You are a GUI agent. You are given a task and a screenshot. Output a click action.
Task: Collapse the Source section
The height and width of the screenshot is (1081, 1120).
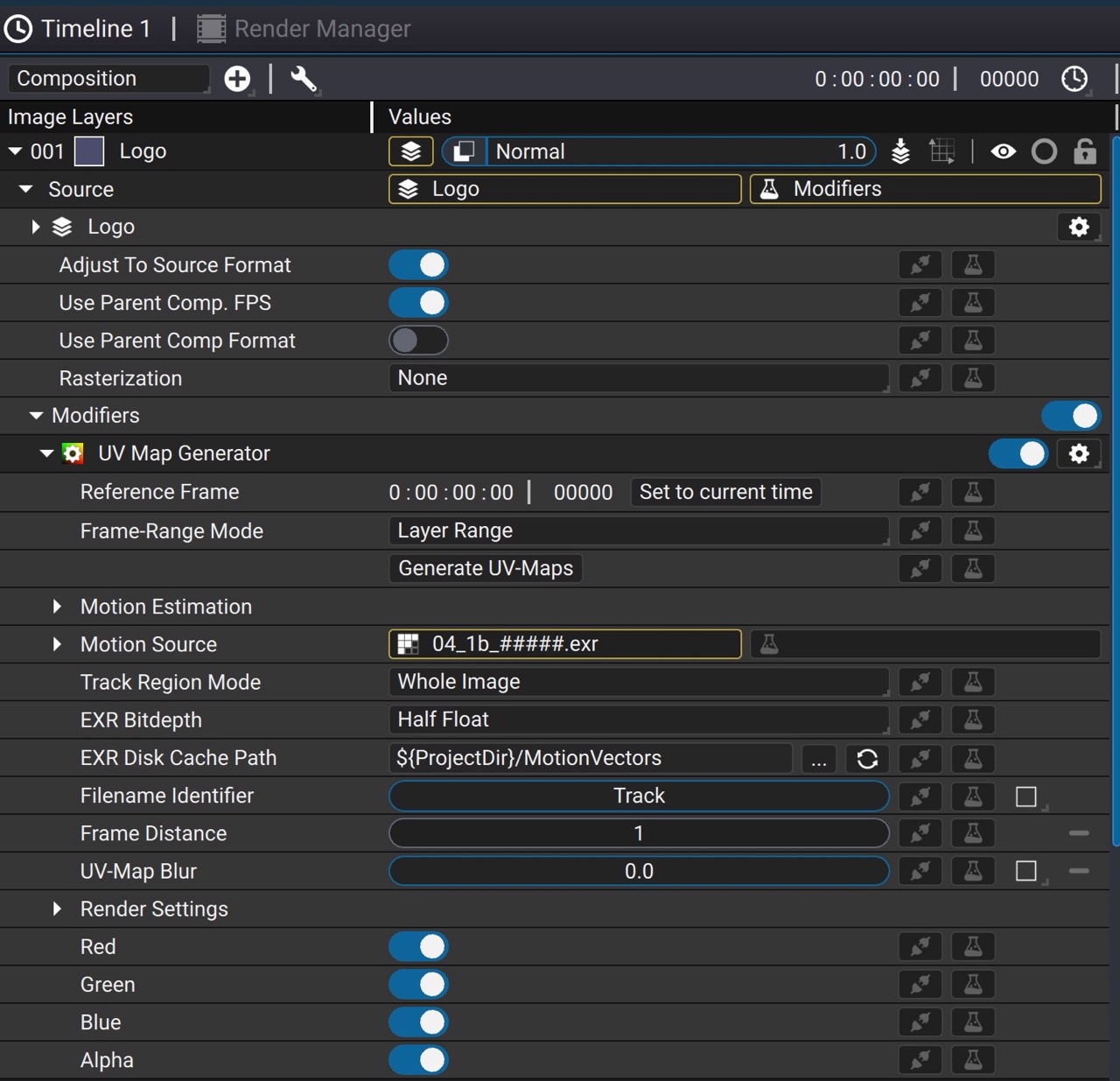(x=26, y=189)
